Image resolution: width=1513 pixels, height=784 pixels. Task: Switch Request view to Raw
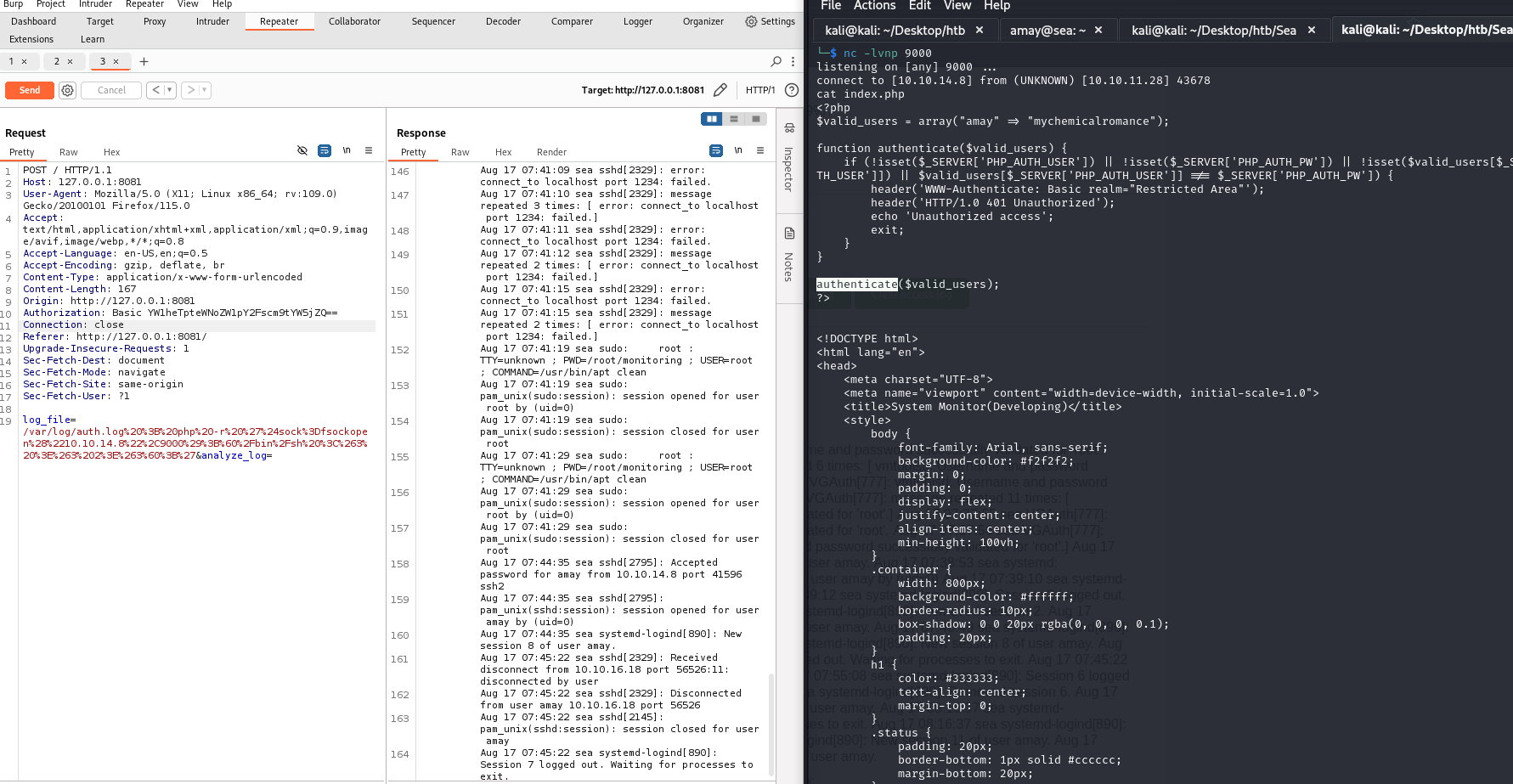coord(68,152)
